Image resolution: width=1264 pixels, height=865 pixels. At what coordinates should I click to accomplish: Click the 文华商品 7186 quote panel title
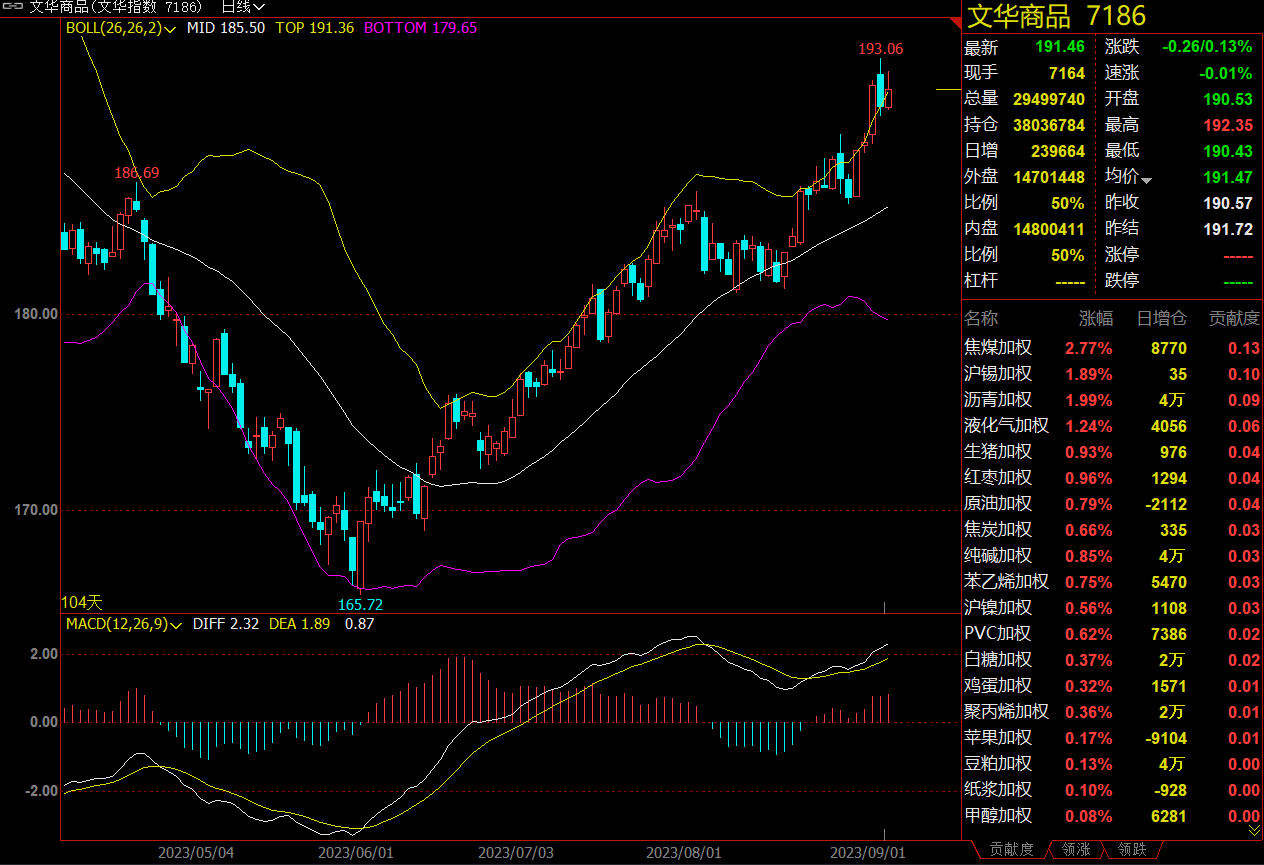(1055, 16)
